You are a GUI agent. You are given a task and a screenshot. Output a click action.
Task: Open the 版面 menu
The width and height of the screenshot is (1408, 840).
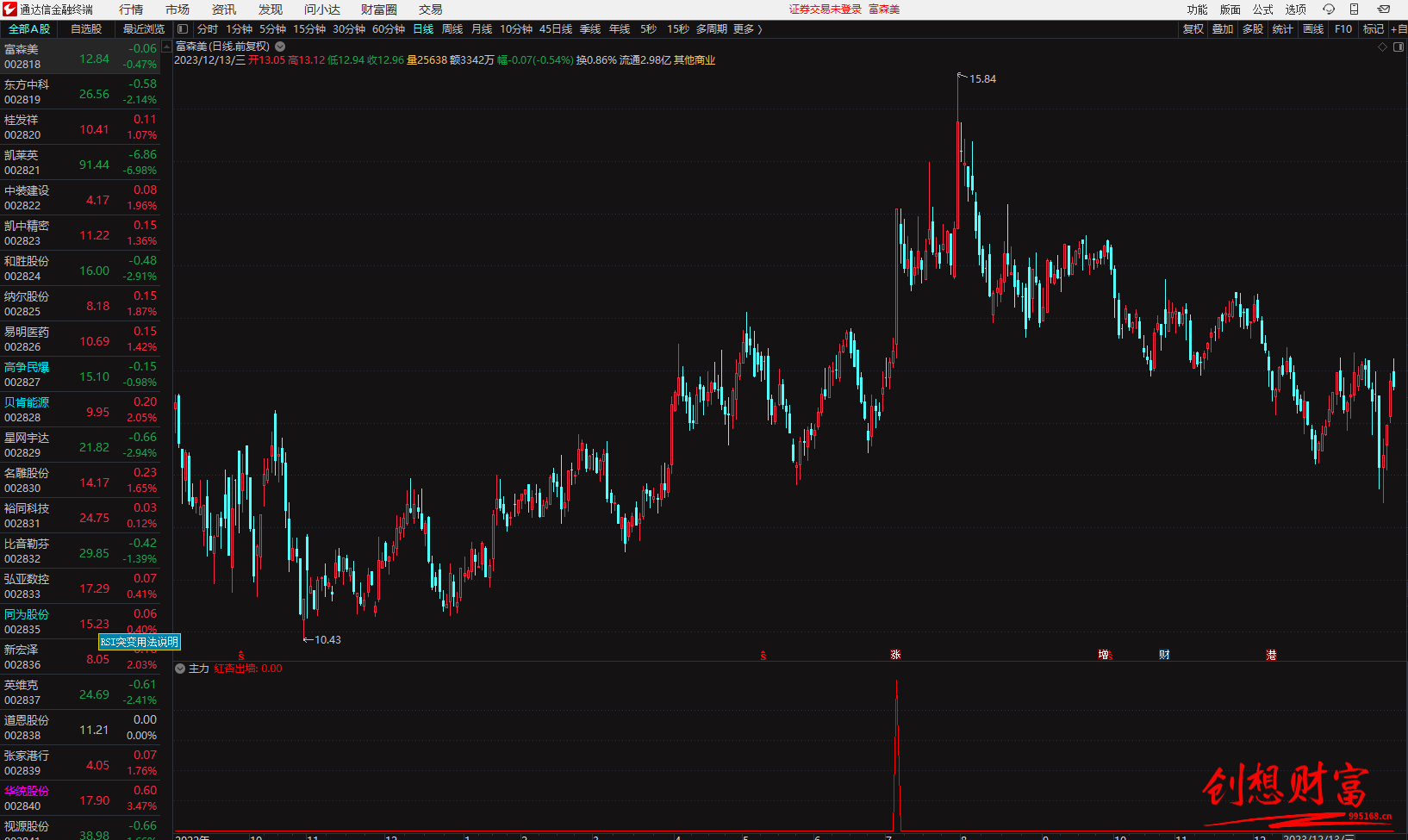coord(1230,9)
